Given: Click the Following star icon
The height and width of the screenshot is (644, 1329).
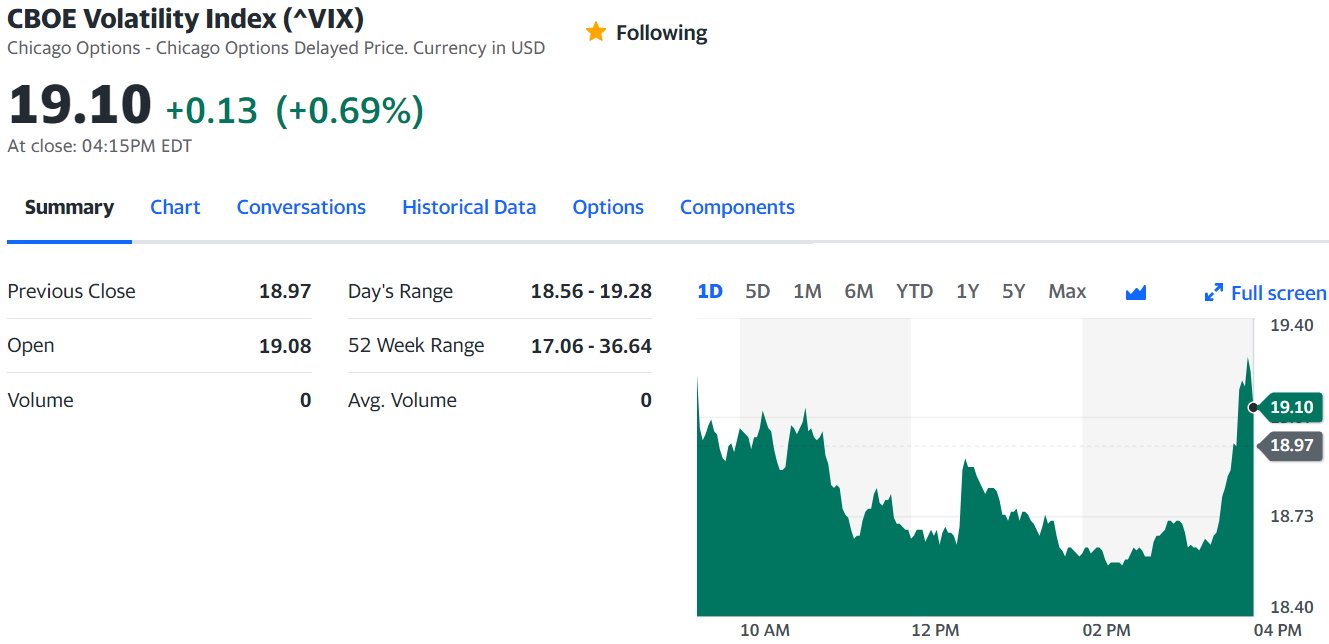Looking at the screenshot, I should pos(596,32).
